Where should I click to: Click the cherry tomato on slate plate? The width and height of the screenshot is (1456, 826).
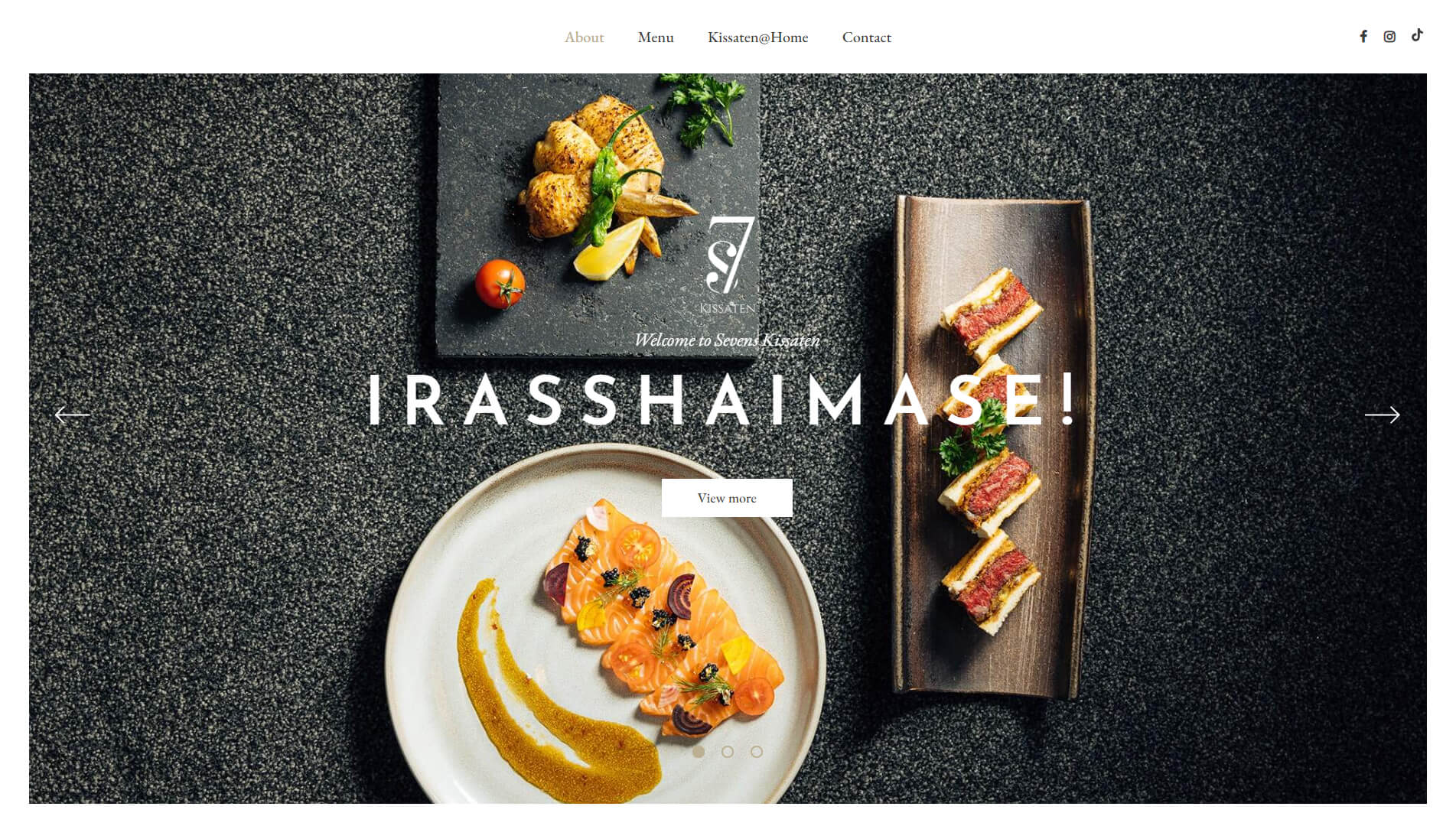click(500, 284)
